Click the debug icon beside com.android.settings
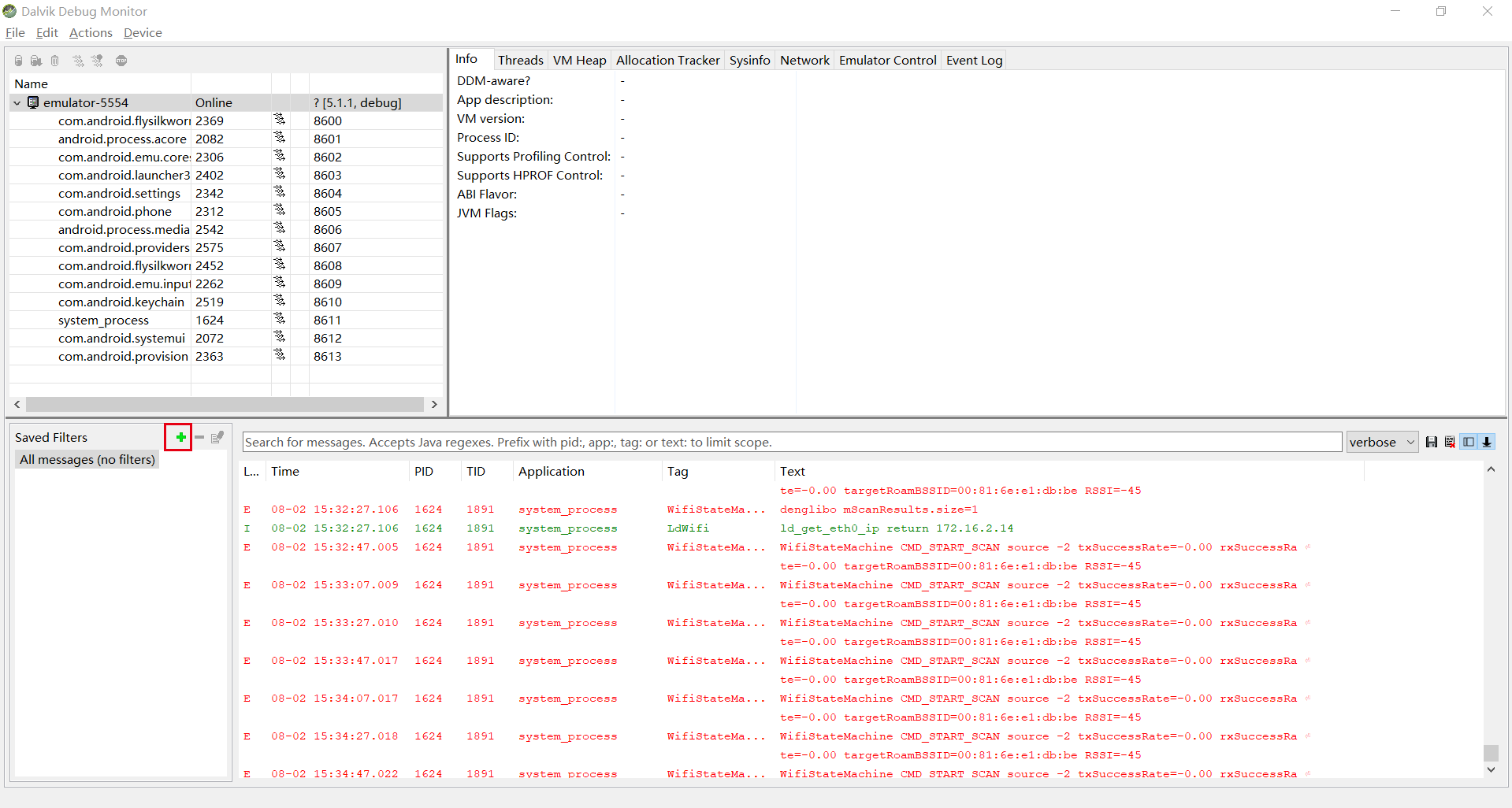The width and height of the screenshot is (1512, 808). (x=279, y=192)
